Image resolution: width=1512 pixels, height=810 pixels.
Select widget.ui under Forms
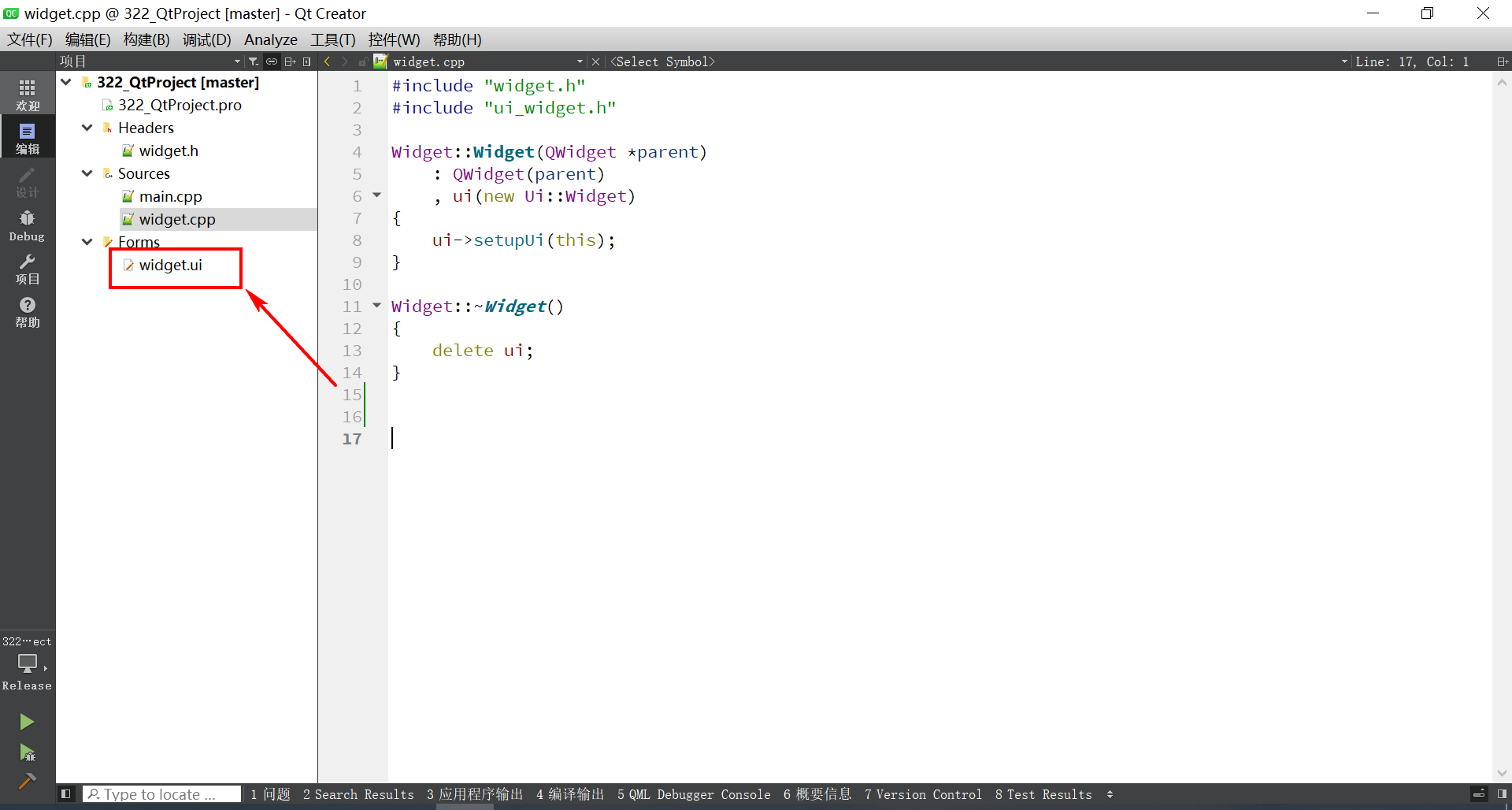pos(171,265)
